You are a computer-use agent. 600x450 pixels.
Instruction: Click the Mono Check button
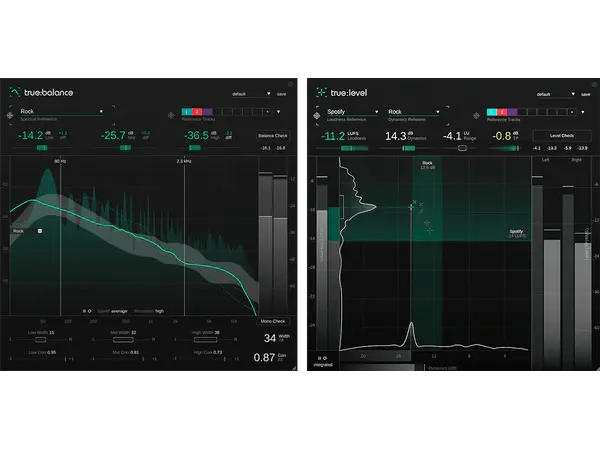click(x=272, y=321)
